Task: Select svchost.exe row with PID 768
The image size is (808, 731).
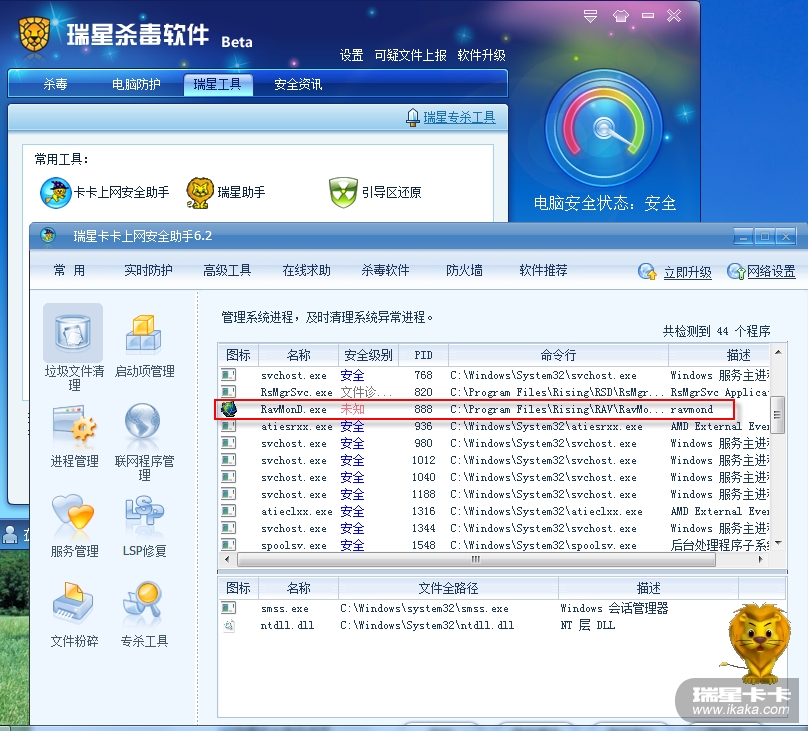Action: [494, 375]
